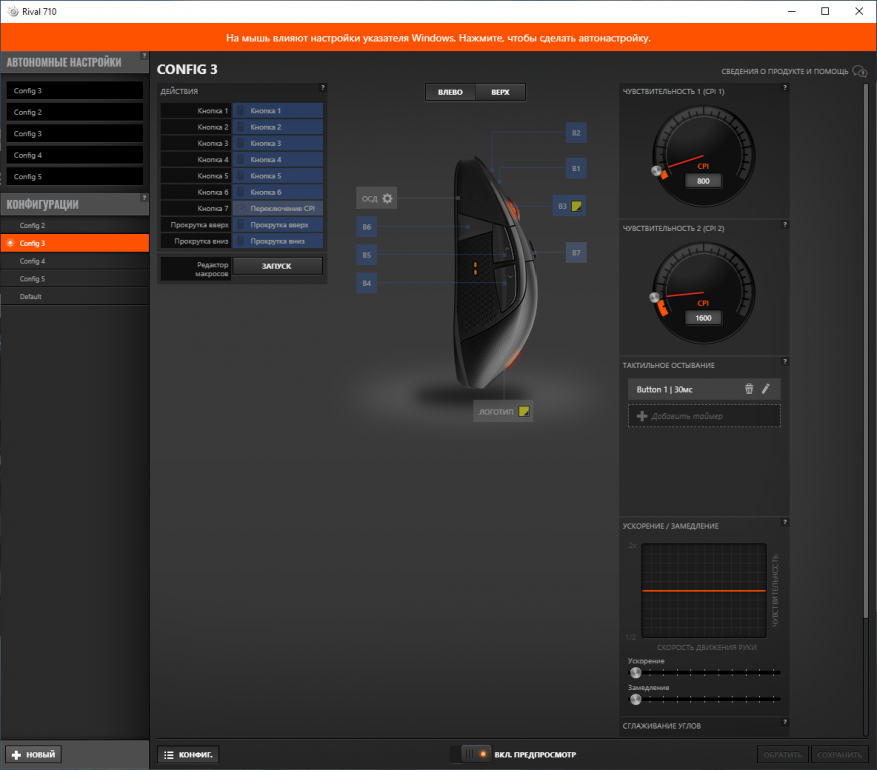Click the acceleration curve graph
877x770 pixels.
click(704, 591)
